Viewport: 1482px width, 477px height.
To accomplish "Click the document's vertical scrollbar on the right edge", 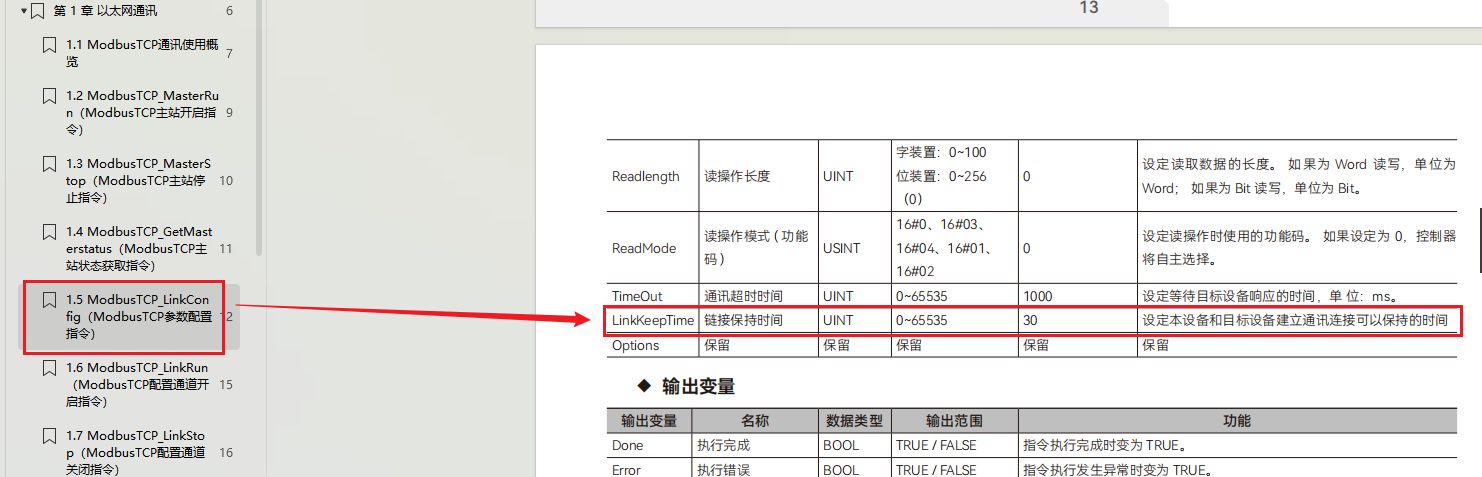I will coord(1479,240).
